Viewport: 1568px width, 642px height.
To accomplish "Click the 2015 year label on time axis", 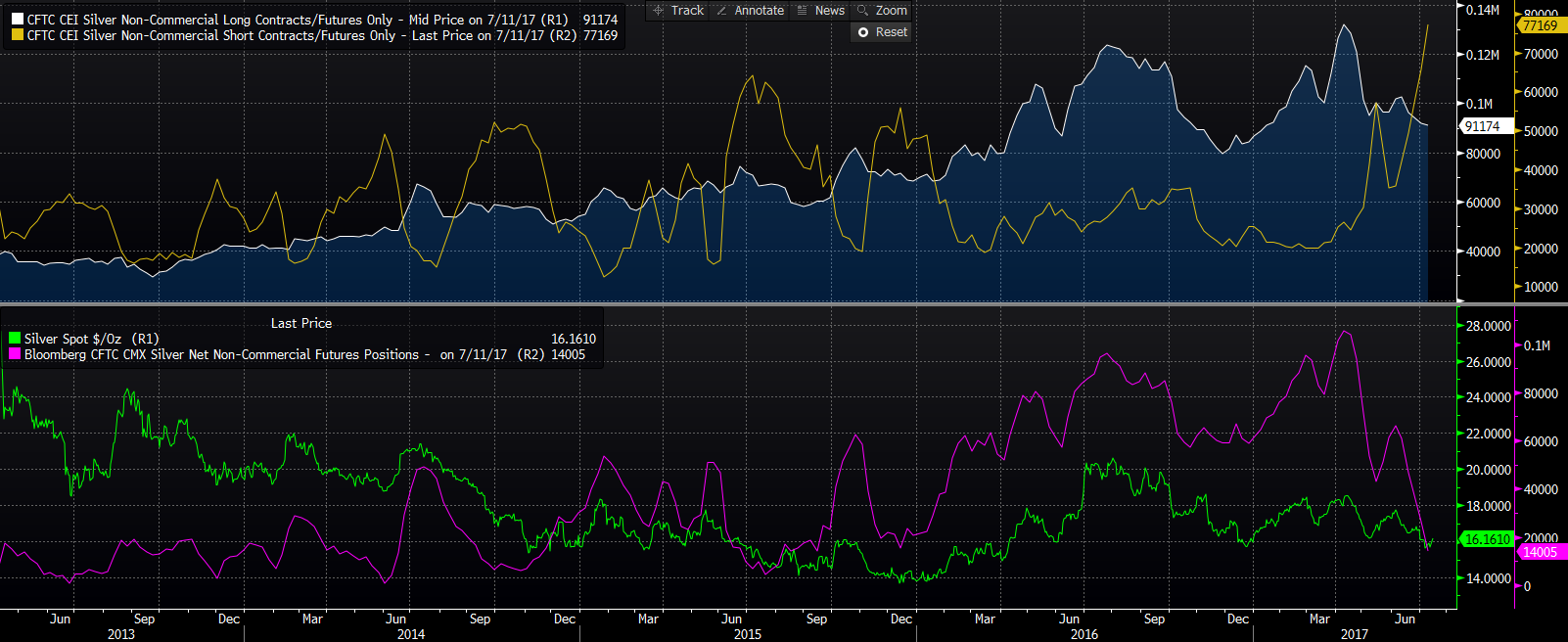I will point(748,634).
